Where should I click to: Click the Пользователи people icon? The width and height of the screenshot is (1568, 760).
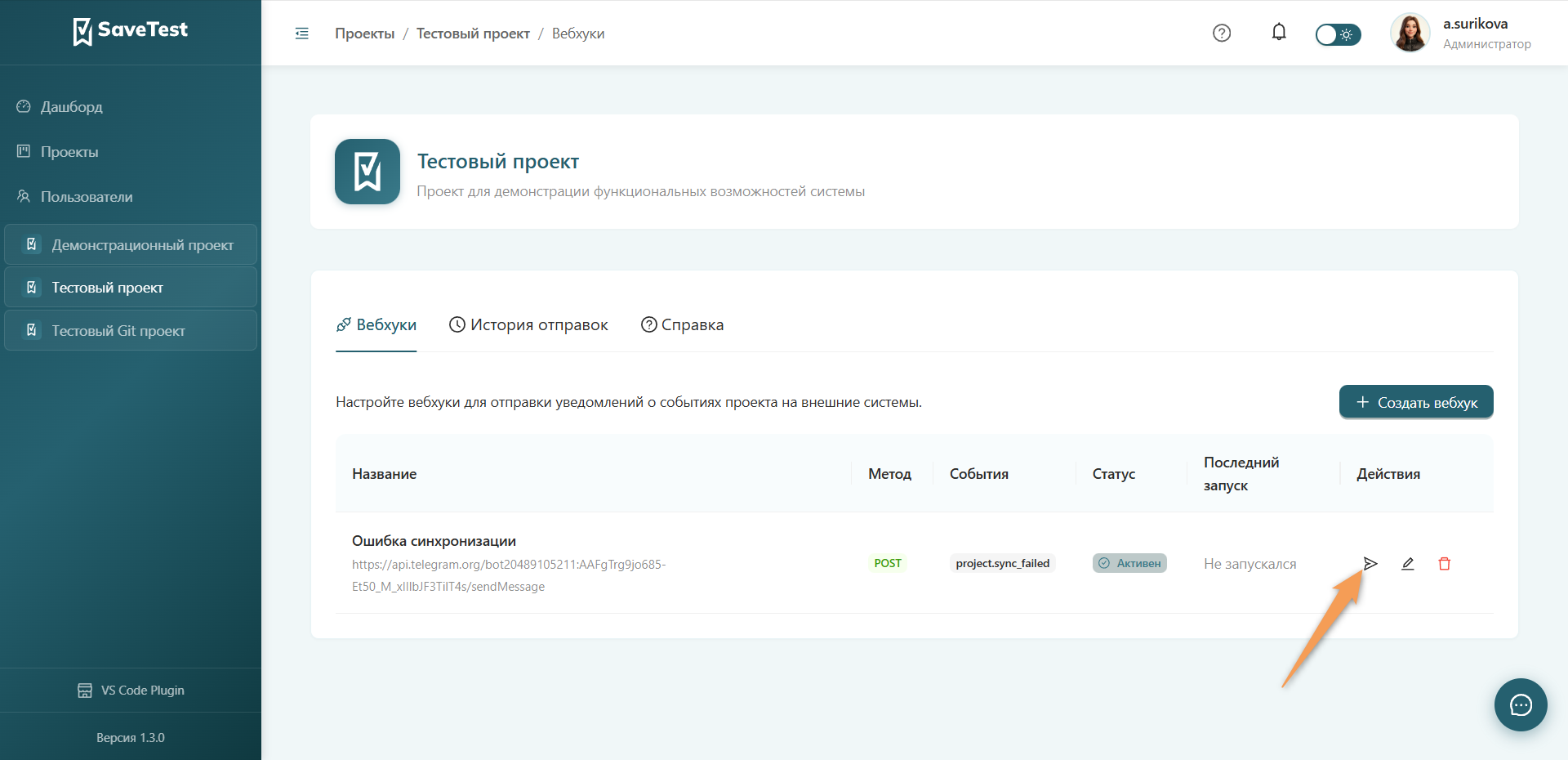click(x=24, y=196)
